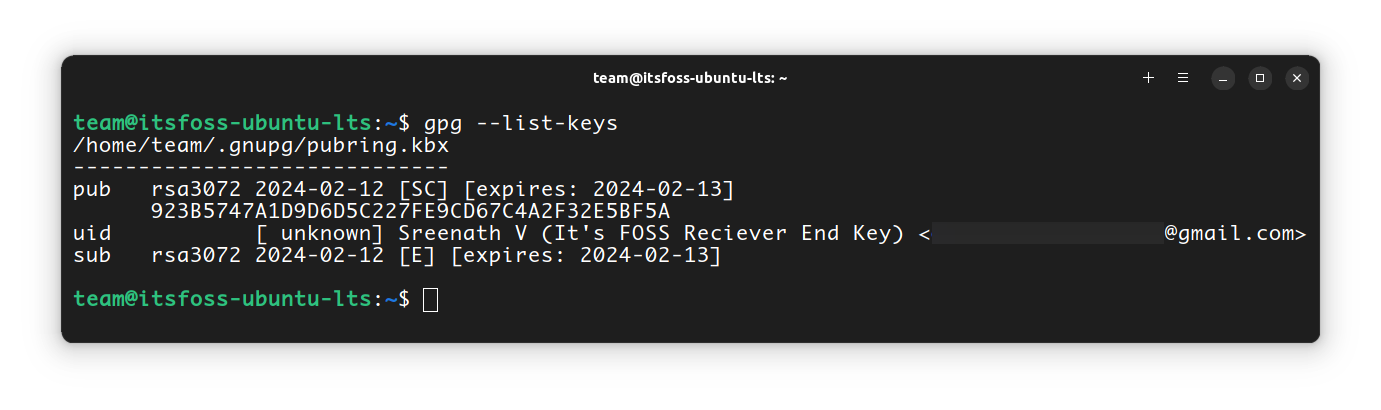Click the window title team@itsfoss-ubuntu-lts
The width and height of the screenshot is (1381, 410).
(x=690, y=78)
